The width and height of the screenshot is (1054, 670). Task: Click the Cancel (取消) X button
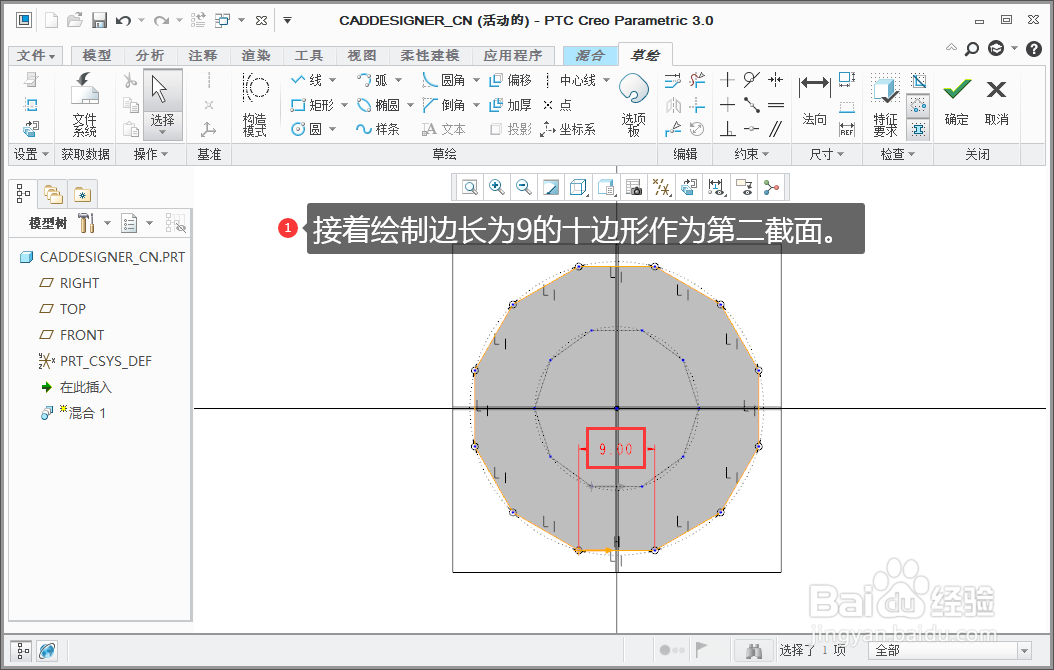click(996, 101)
